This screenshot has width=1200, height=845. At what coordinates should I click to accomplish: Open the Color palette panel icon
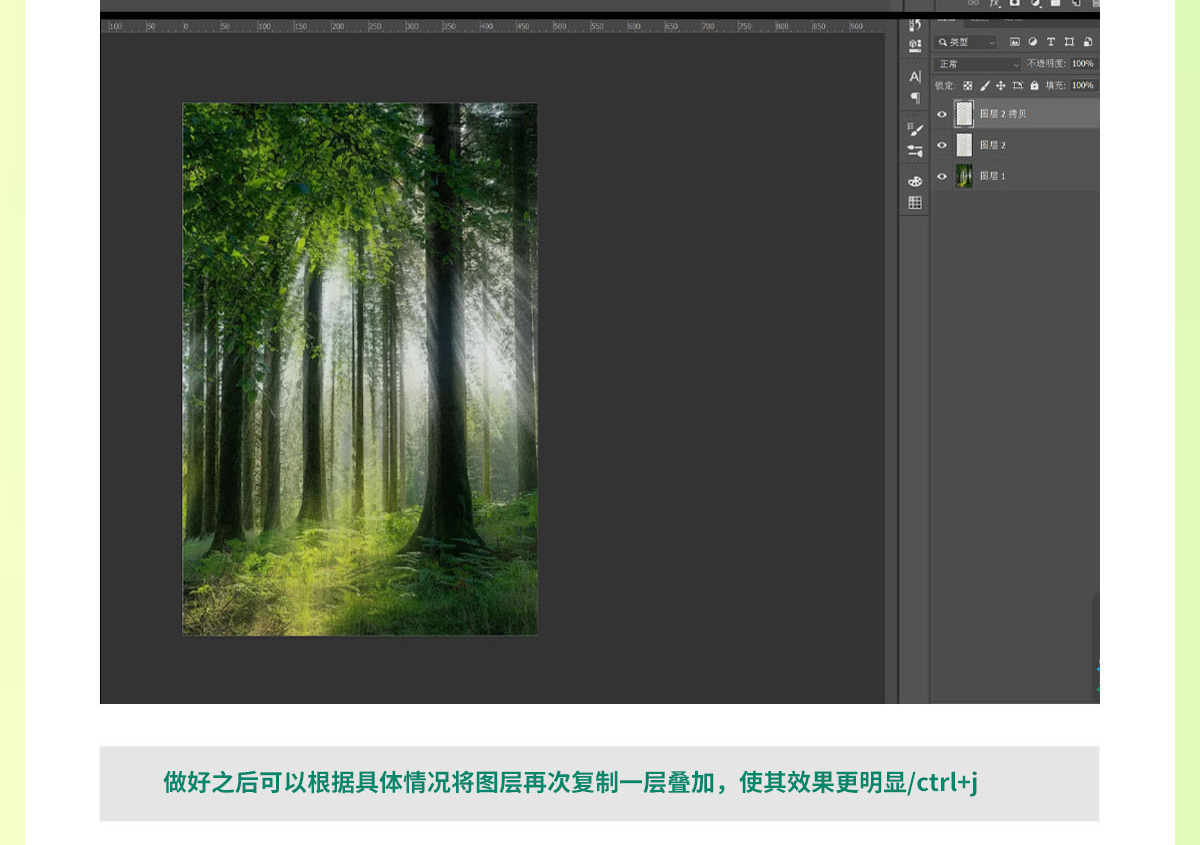pyautogui.click(x=915, y=181)
